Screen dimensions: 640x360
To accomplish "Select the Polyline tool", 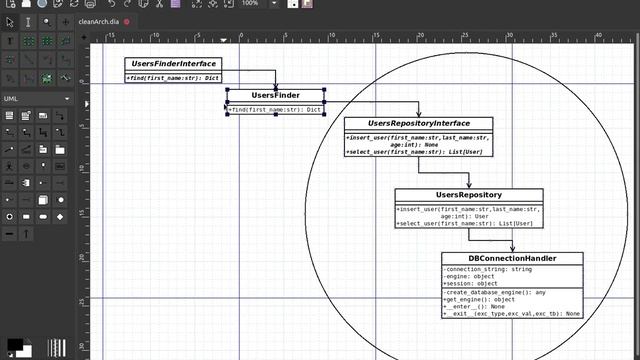I will point(9,78).
